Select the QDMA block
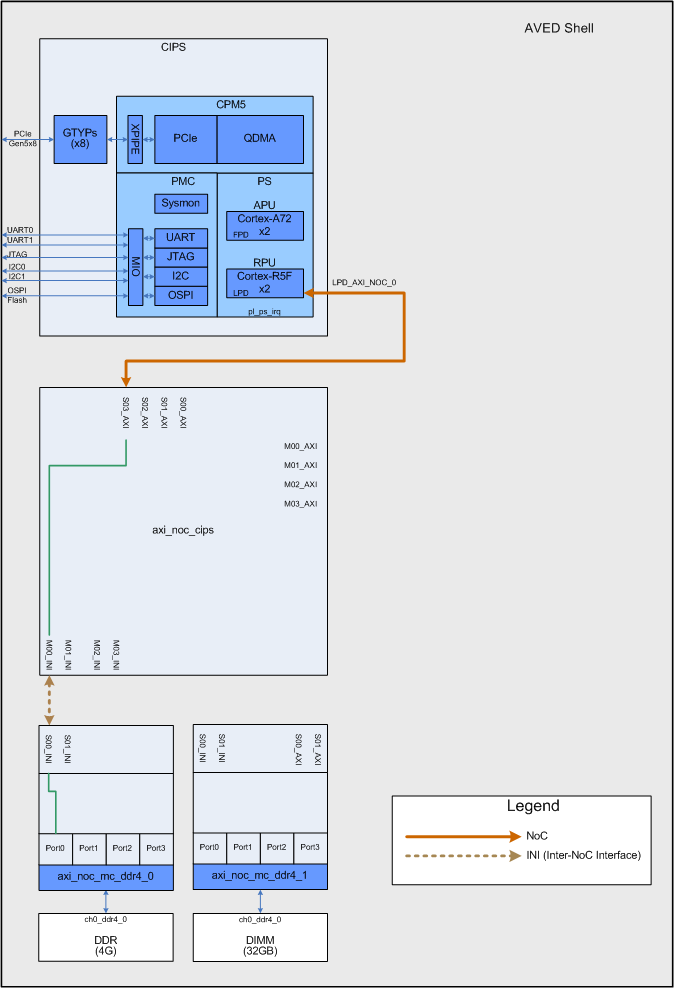Image resolution: width=674 pixels, height=988 pixels. click(260, 139)
